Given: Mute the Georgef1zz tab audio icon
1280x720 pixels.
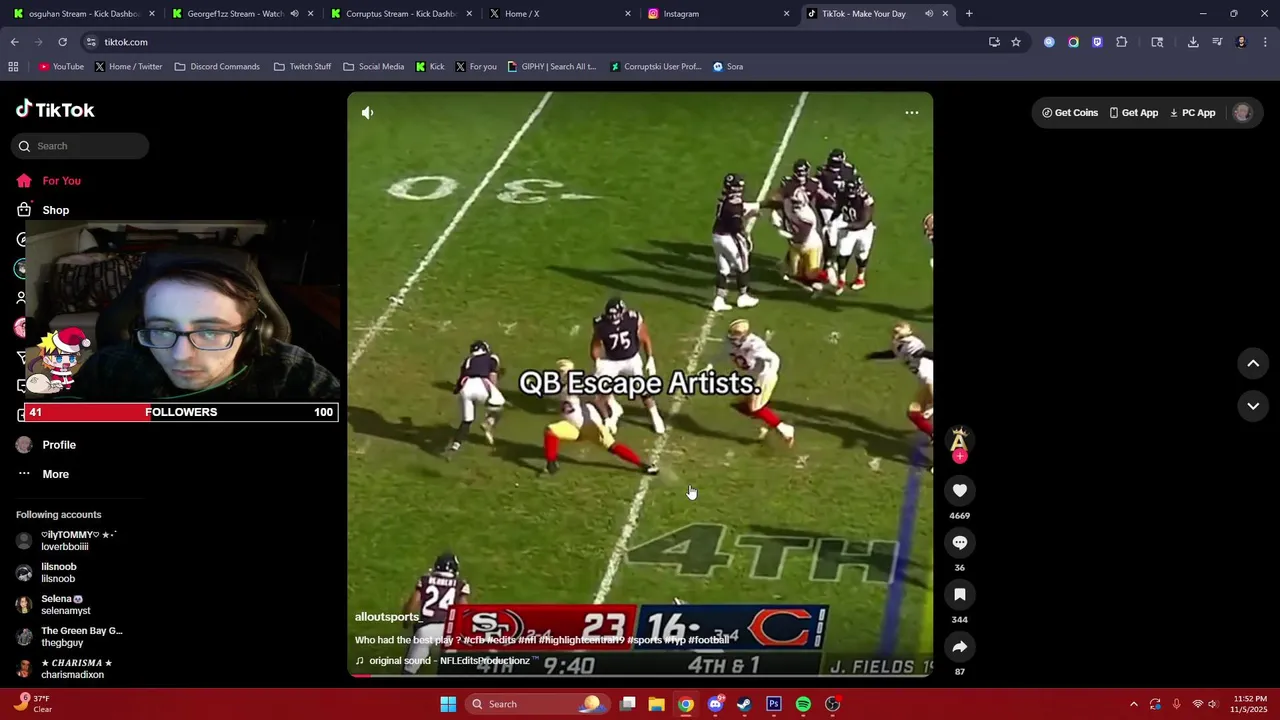Looking at the screenshot, I should click(x=294, y=14).
